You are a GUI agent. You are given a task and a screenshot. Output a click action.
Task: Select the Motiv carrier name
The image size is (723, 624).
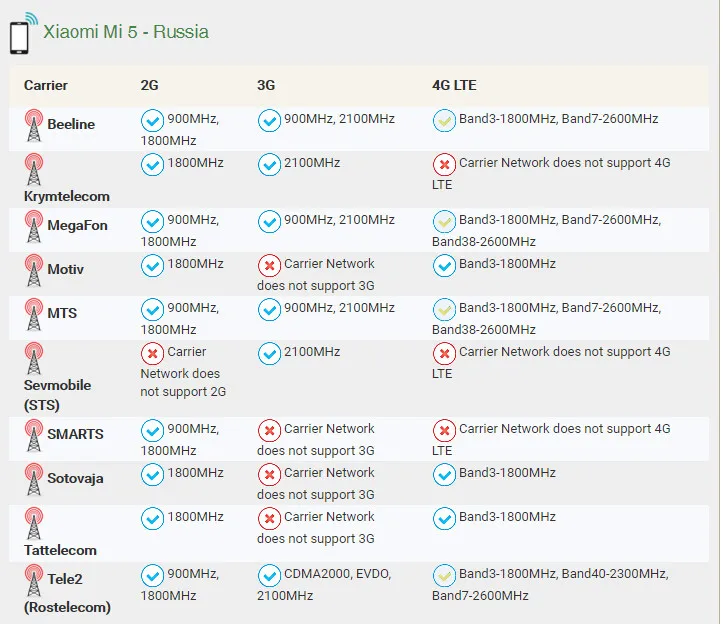pos(65,269)
